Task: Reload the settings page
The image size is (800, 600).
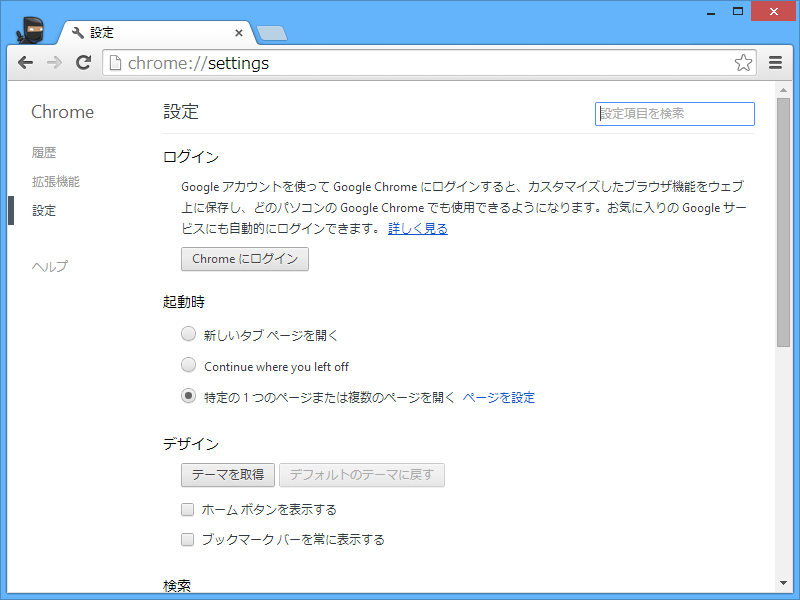Action: [83, 63]
